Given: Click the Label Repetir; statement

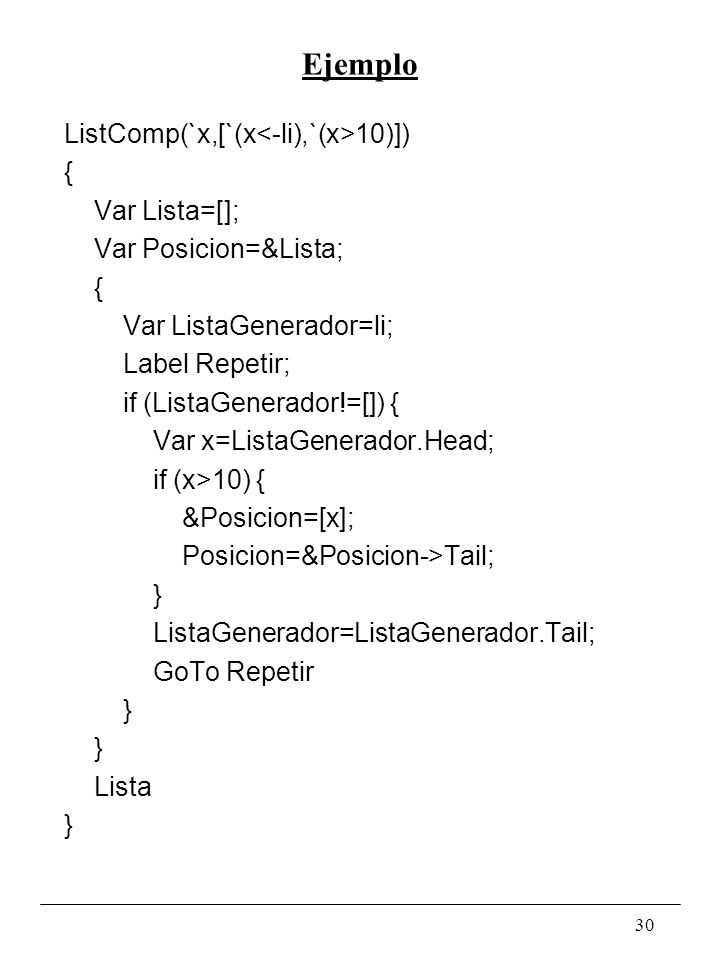Looking at the screenshot, I should 206,364.
